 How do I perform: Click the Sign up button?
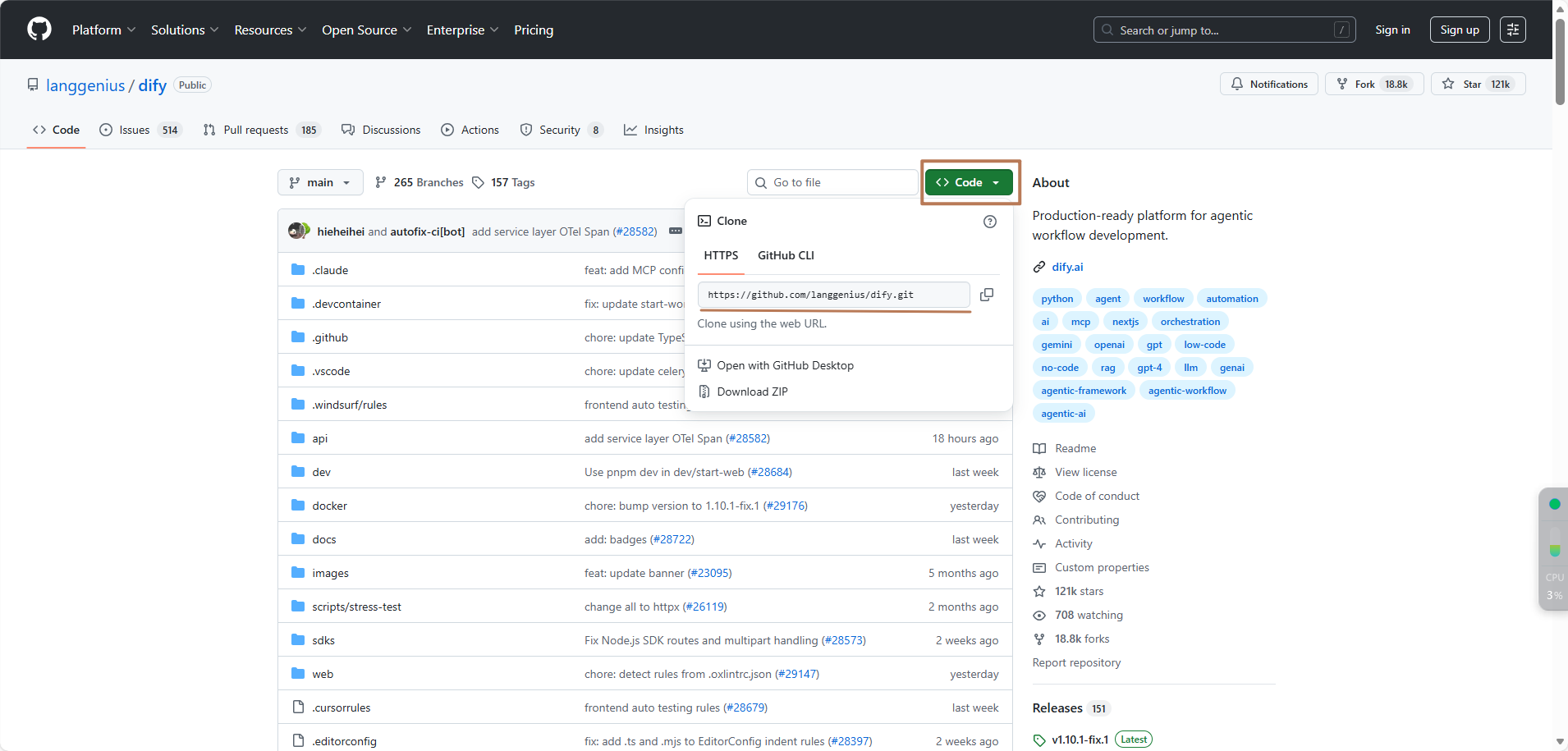[1460, 30]
